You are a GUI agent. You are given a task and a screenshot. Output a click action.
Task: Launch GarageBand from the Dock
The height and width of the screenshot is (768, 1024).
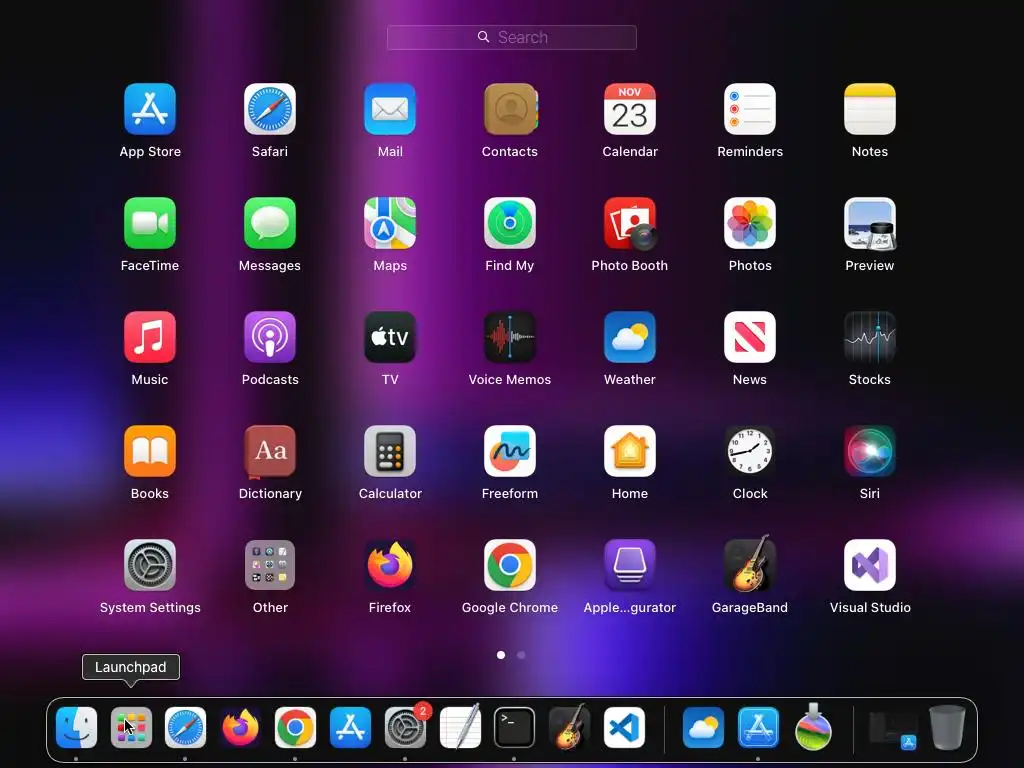coord(569,726)
